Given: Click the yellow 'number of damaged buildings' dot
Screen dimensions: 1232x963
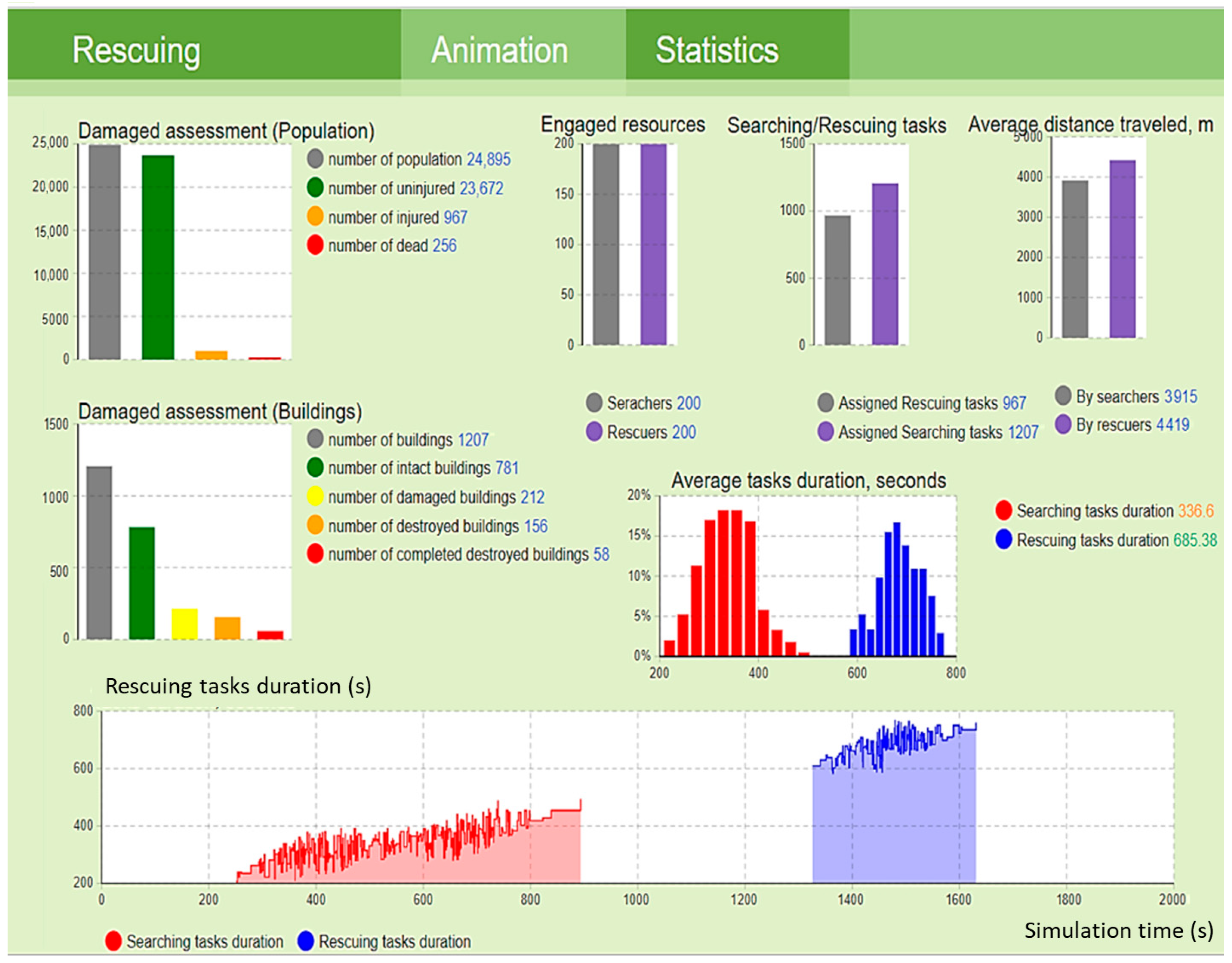Looking at the screenshot, I should (315, 496).
